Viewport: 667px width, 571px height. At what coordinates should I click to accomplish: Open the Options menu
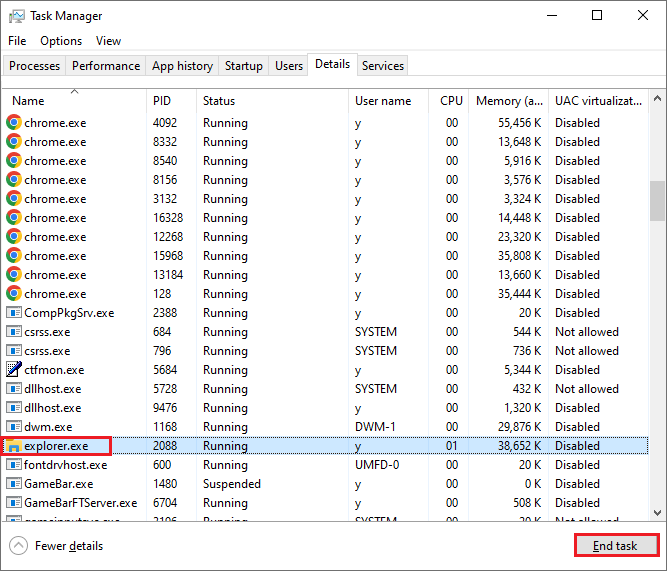pyautogui.click(x=61, y=41)
